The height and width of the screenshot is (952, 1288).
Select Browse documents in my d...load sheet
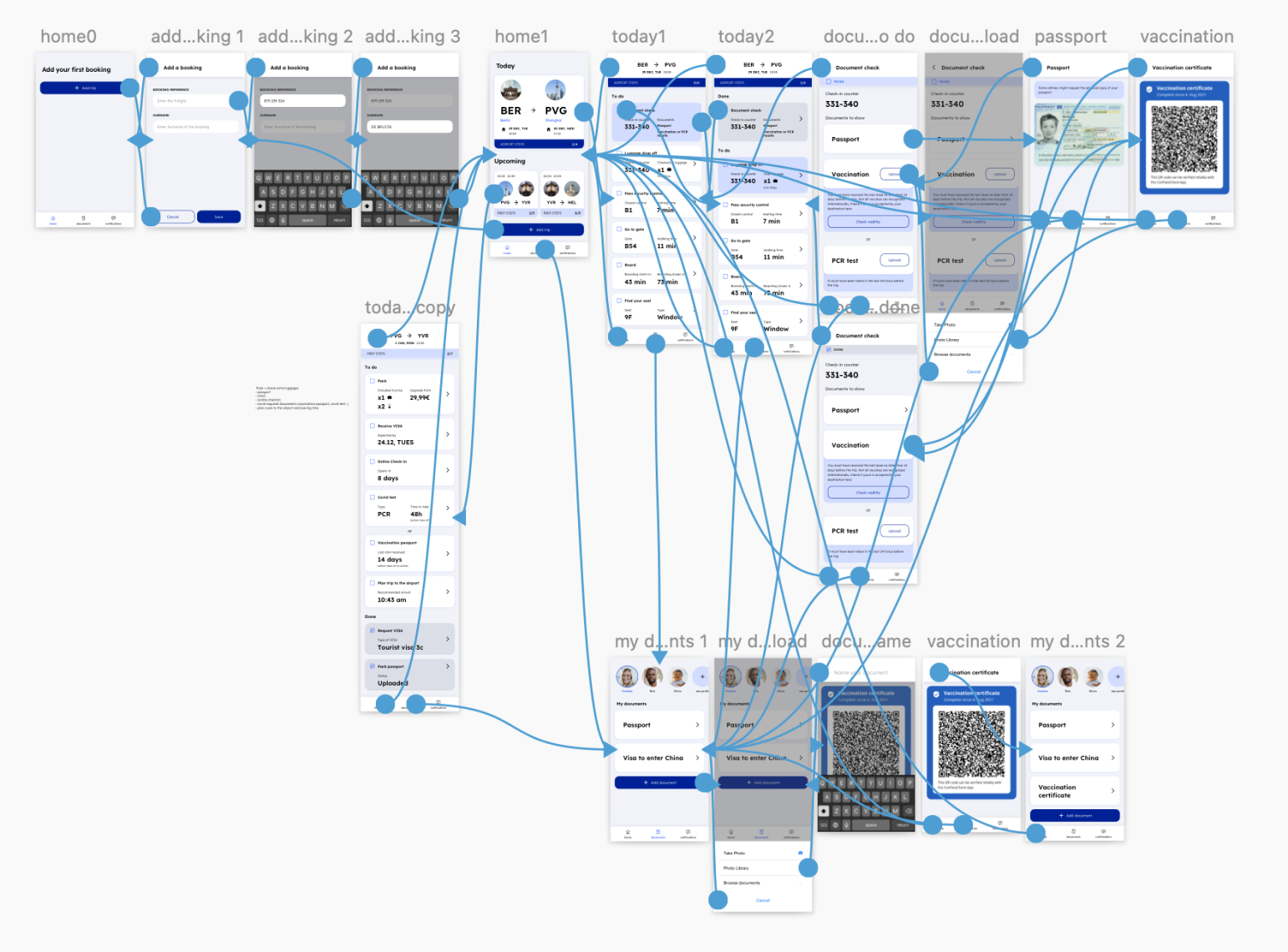pyautogui.click(x=742, y=883)
